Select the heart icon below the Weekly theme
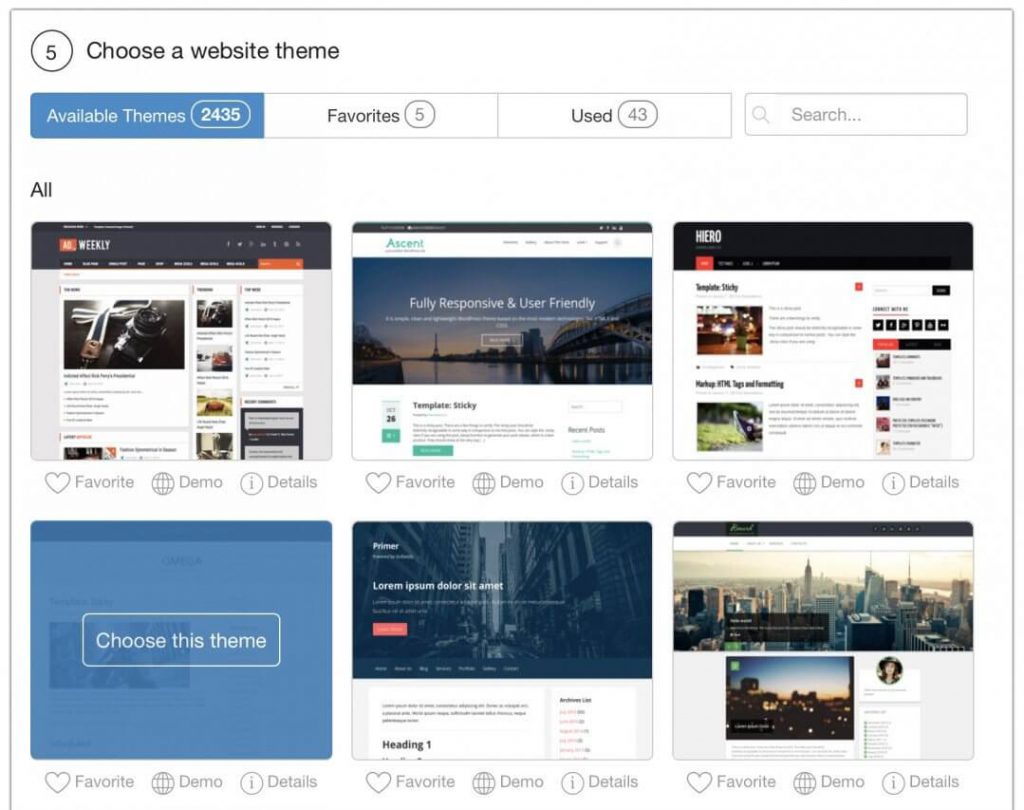The height and width of the screenshot is (810, 1024). [57, 482]
